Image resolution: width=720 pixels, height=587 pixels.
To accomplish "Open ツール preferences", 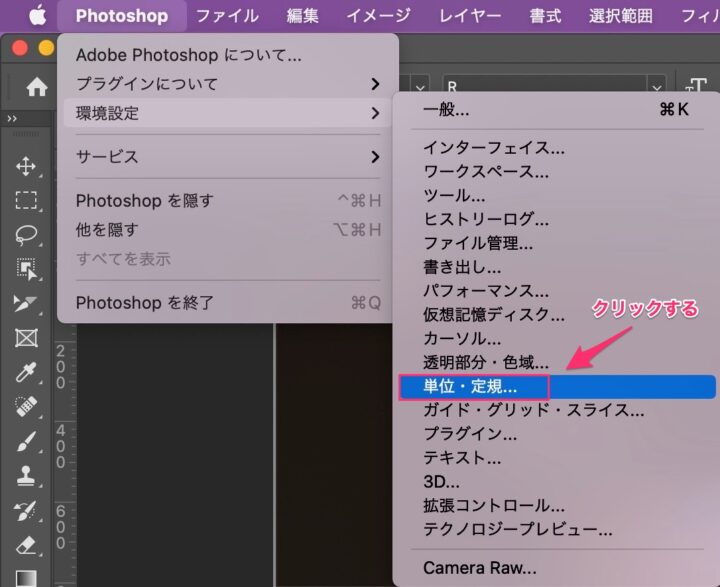I will [x=557, y=196].
